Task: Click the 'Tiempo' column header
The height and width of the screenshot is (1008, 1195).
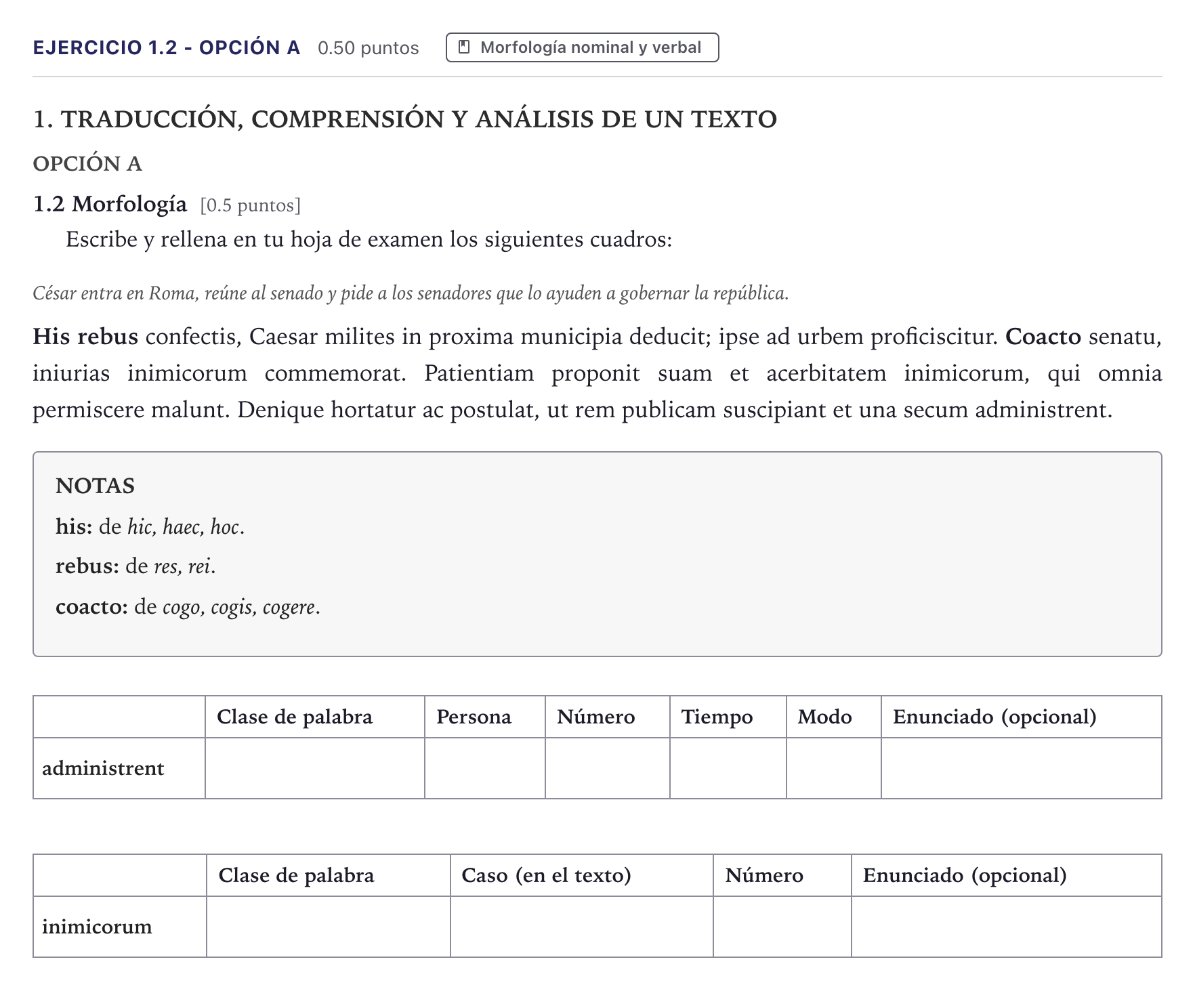Action: point(728,717)
